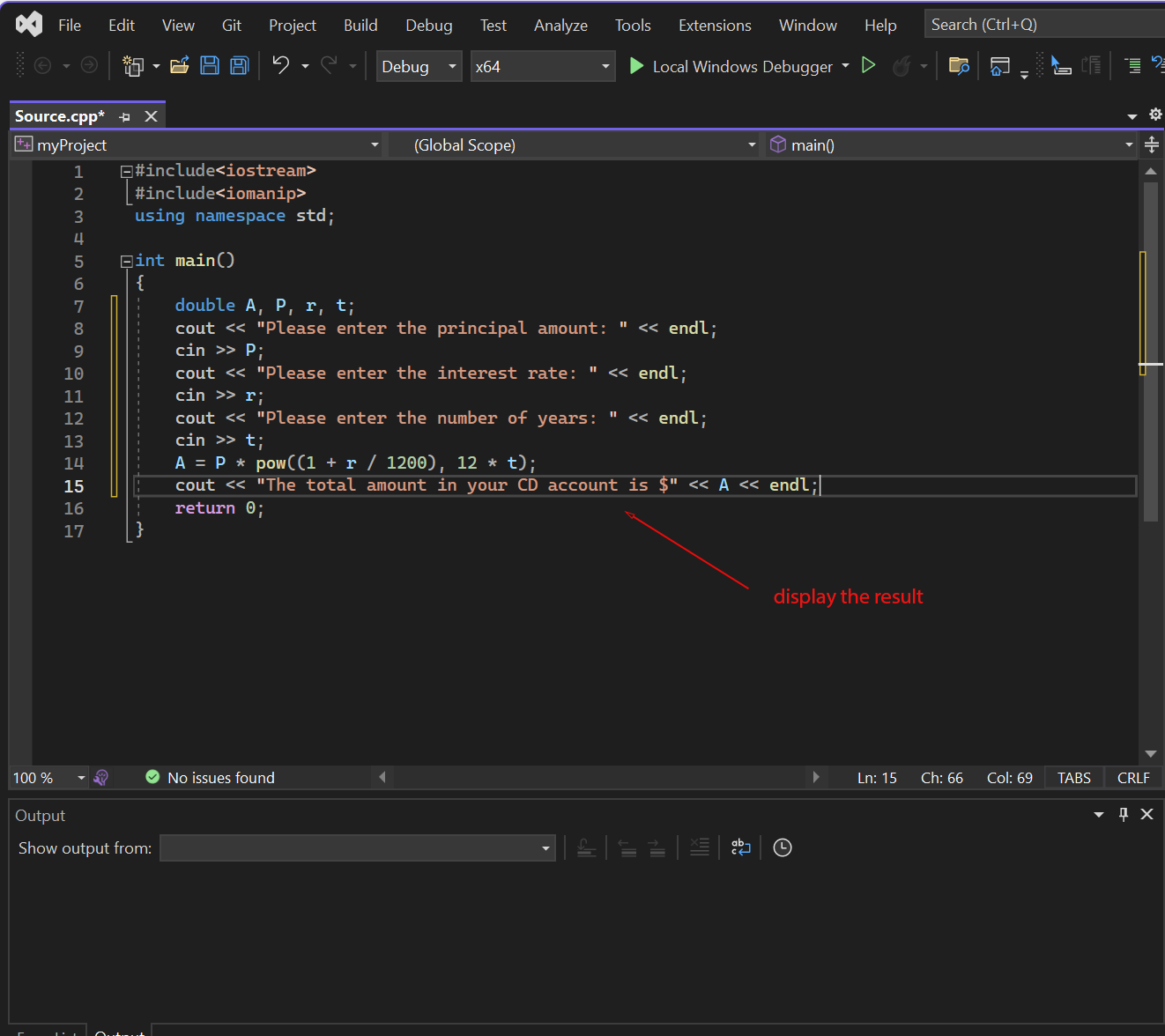Open the Extensions menu
1165x1036 pixels.
pos(715,25)
